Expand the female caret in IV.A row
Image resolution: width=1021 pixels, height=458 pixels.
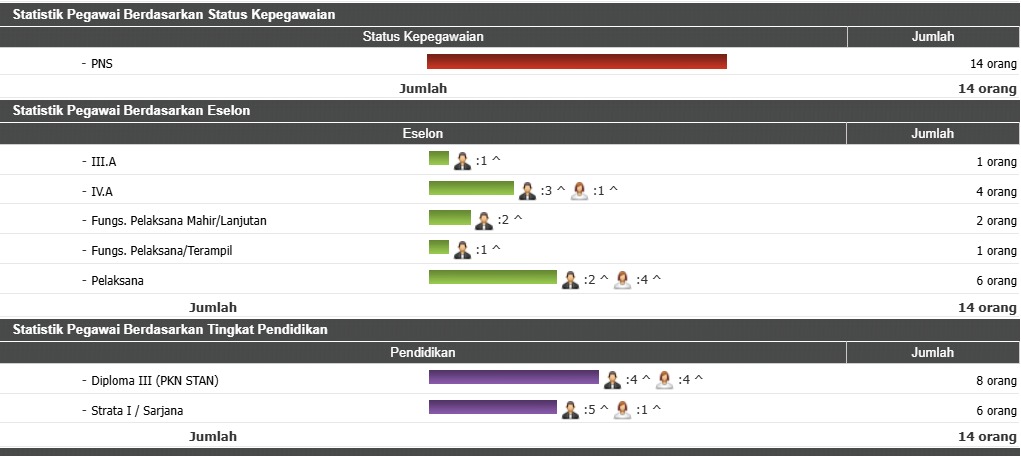click(x=613, y=191)
